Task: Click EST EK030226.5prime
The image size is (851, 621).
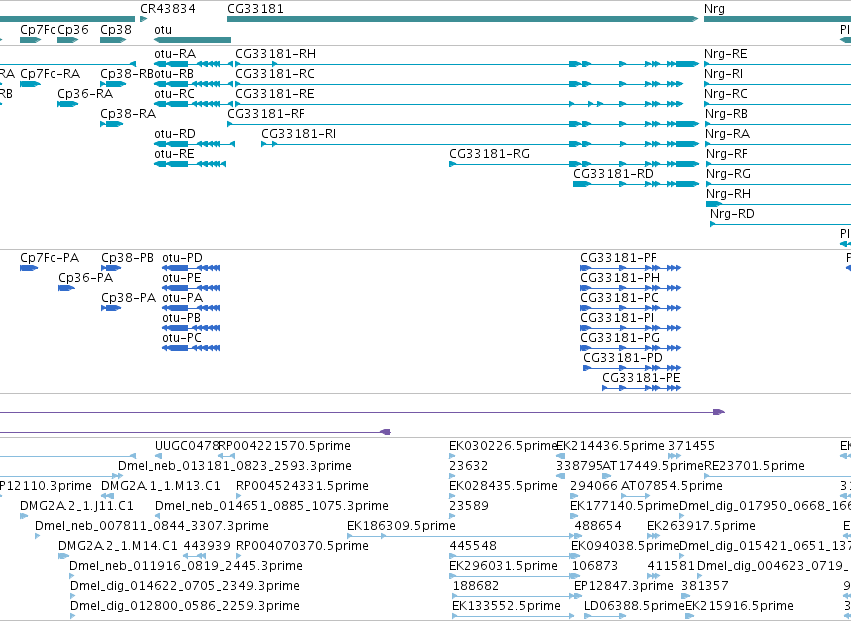Action: 503,446
